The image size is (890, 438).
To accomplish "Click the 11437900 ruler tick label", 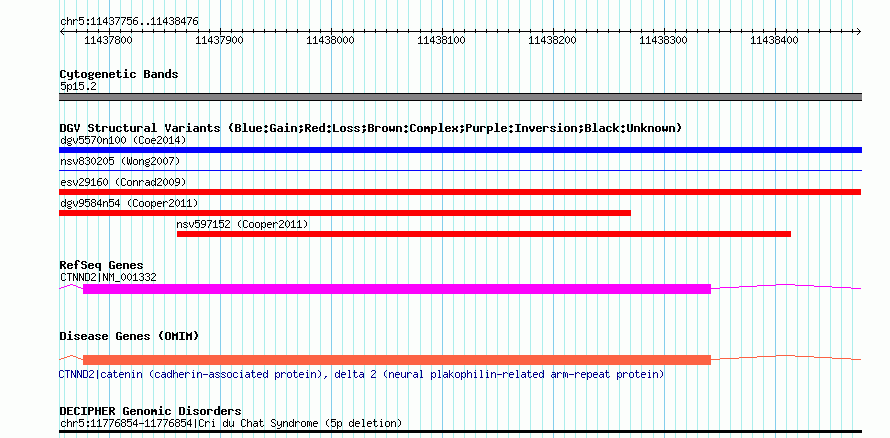I will (x=219, y=40).
